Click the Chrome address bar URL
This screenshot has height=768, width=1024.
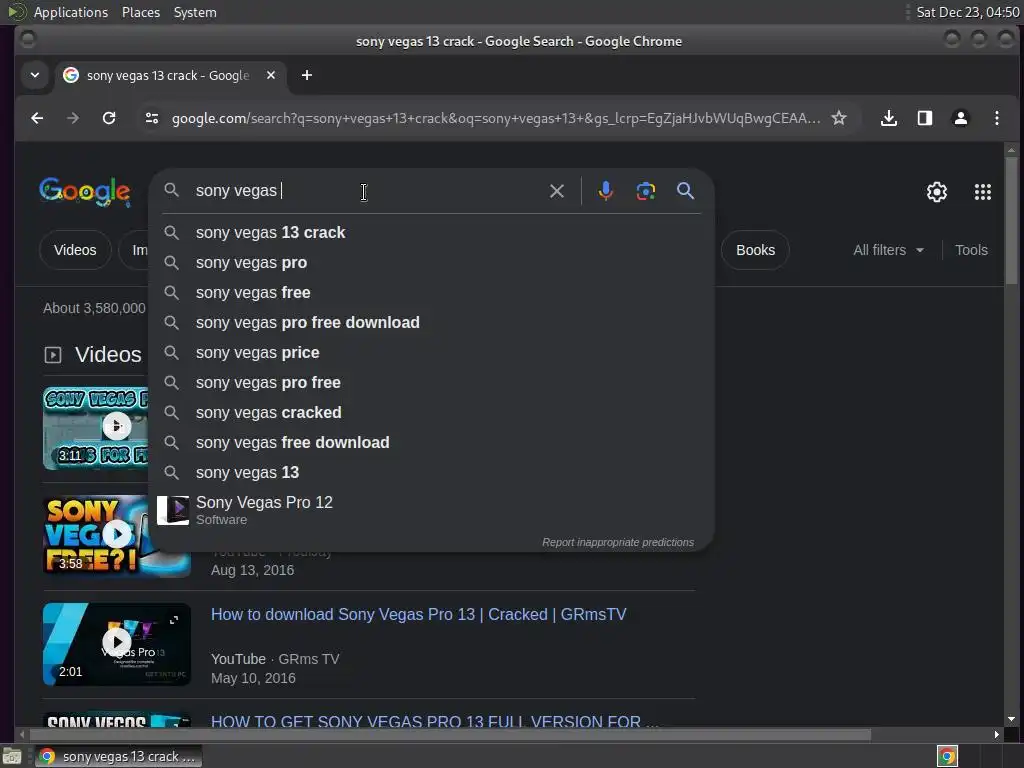496,118
